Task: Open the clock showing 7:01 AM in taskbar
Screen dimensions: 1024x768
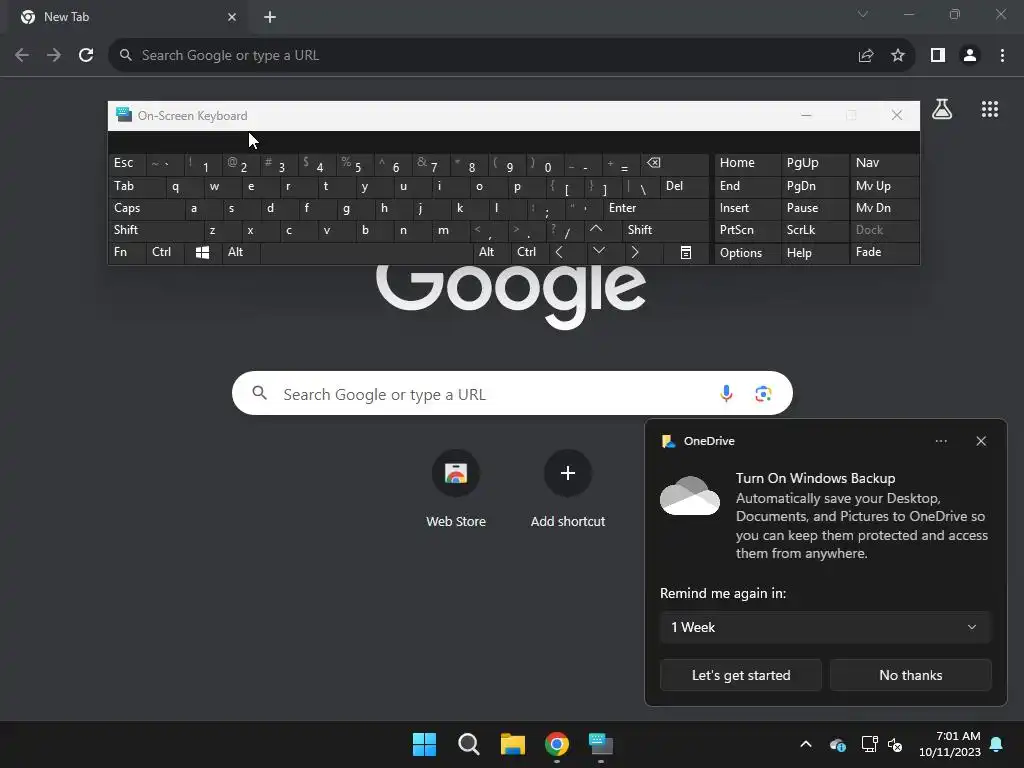Action: pyautogui.click(x=950, y=744)
